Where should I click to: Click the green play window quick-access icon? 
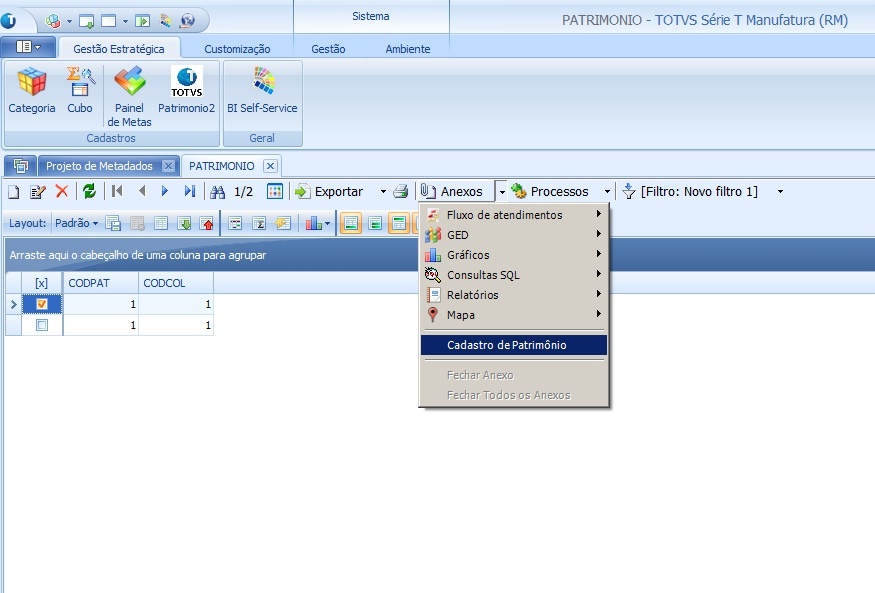(x=143, y=21)
